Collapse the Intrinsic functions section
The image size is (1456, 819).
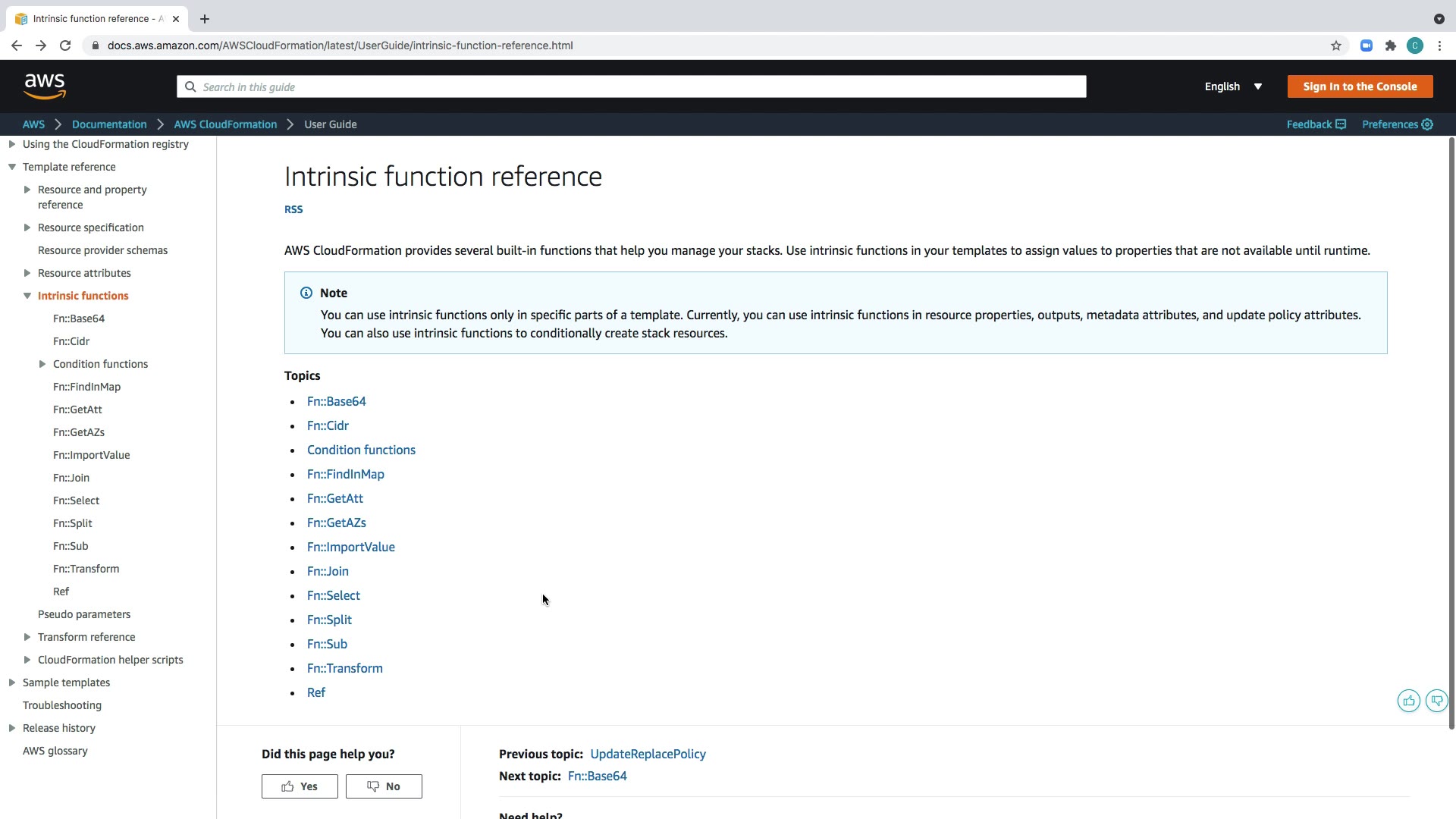point(27,296)
